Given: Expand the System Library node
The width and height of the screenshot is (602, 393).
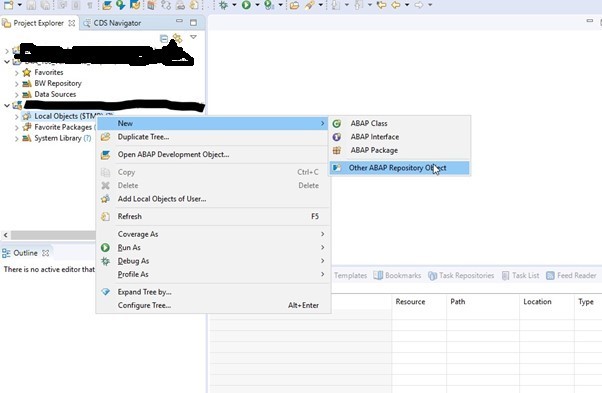Looking at the screenshot, I should pyautogui.click(x=17, y=139).
